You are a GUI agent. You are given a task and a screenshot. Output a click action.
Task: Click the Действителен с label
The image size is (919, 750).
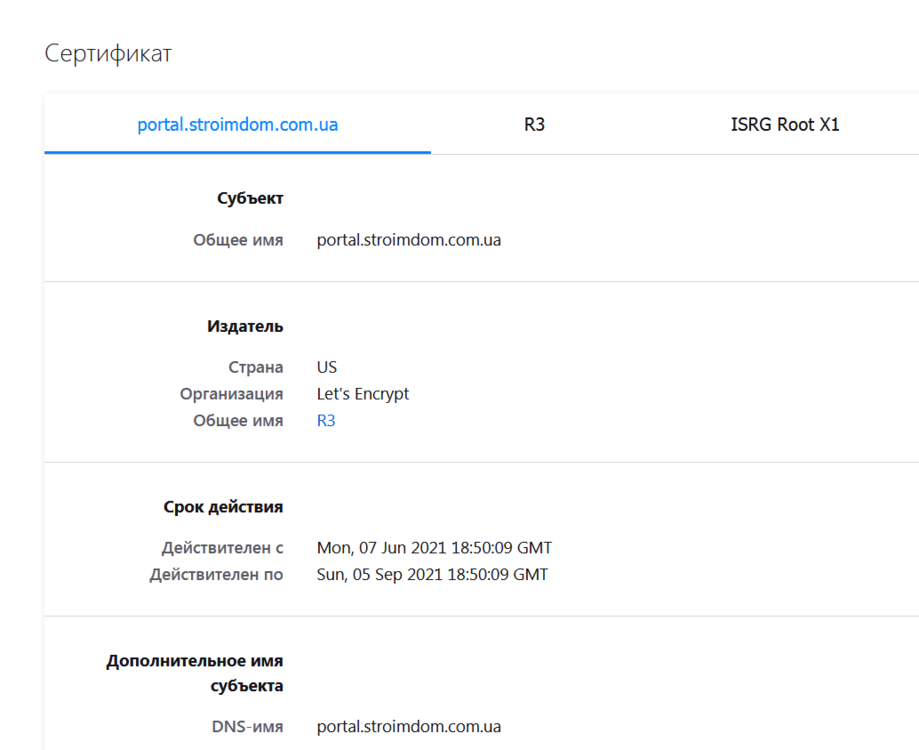[222, 548]
